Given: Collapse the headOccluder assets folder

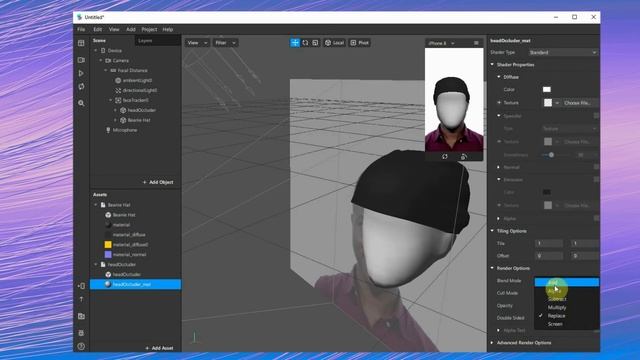Looking at the screenshot, I should (96, 264).
